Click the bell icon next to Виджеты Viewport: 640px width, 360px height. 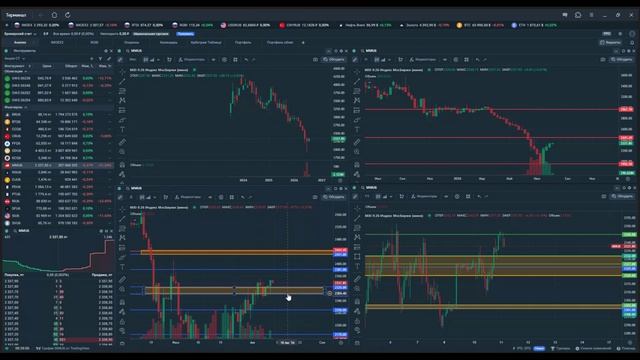point(632,42)
